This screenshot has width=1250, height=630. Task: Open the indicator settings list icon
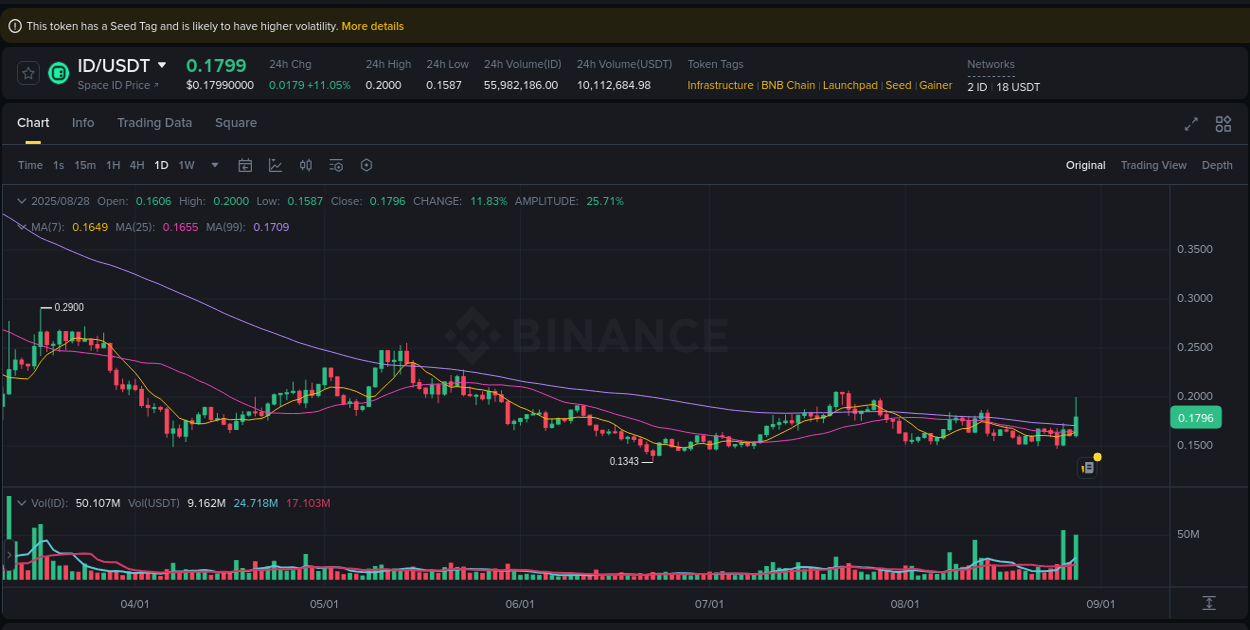(x=336, y=165)
